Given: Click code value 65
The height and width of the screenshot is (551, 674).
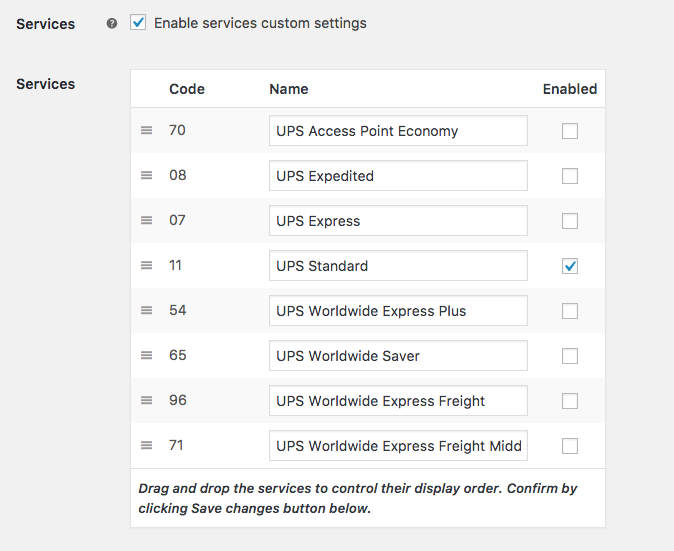Looking at the screenshot, I should click(x=178, y=355).
